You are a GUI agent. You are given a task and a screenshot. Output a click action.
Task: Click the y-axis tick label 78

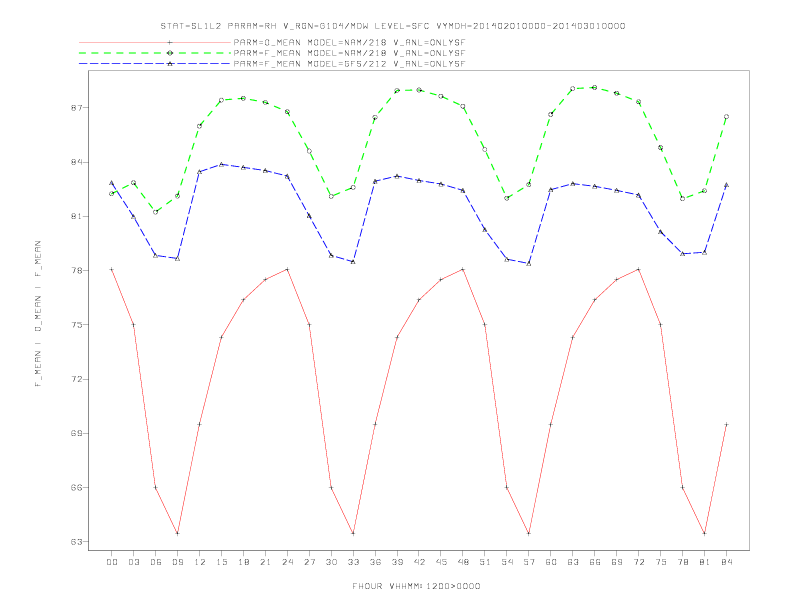pyautogui.click(x=75, y=271)
